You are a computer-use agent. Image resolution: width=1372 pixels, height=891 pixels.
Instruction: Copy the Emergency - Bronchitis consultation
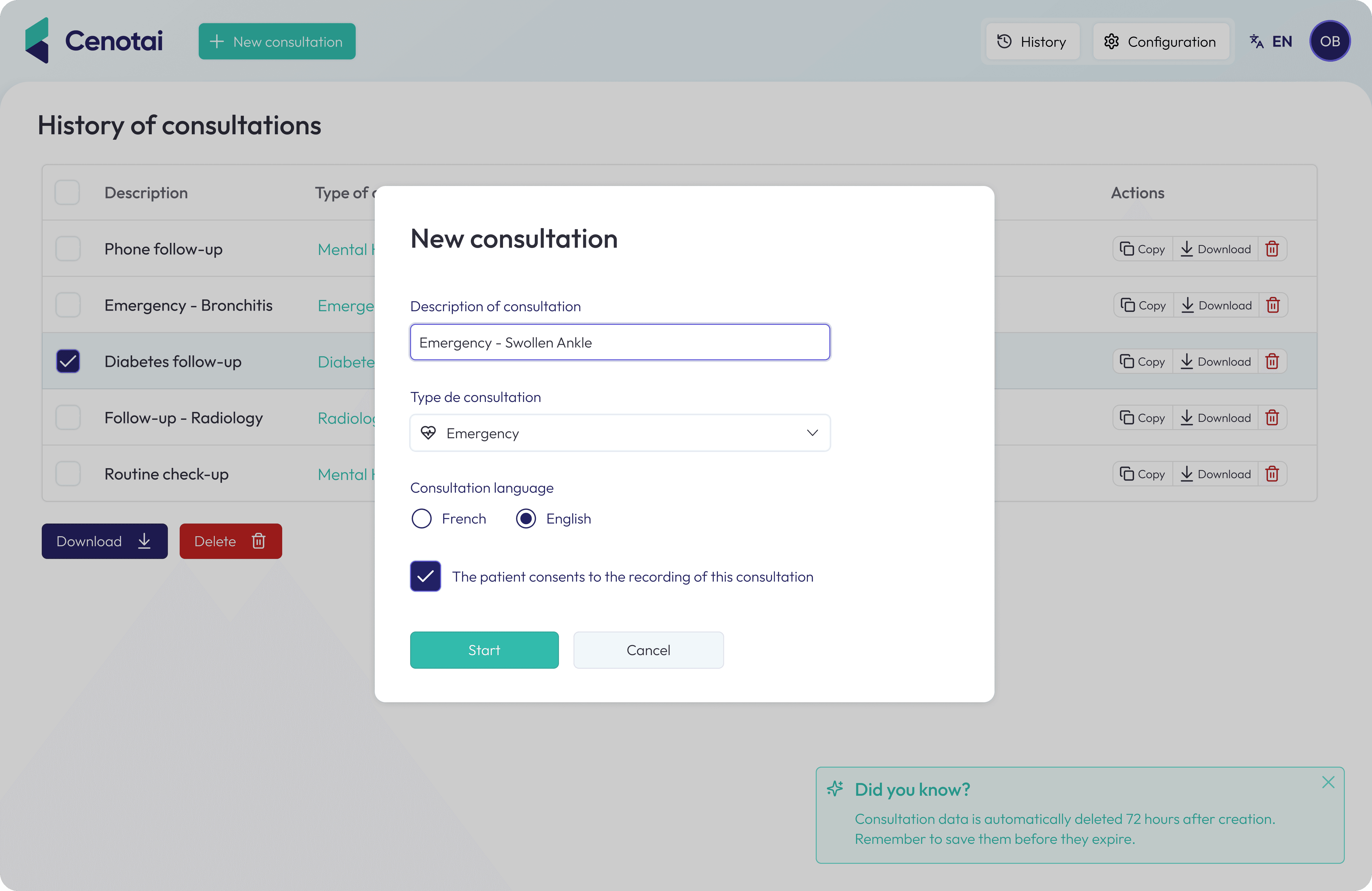[1143, 305]
